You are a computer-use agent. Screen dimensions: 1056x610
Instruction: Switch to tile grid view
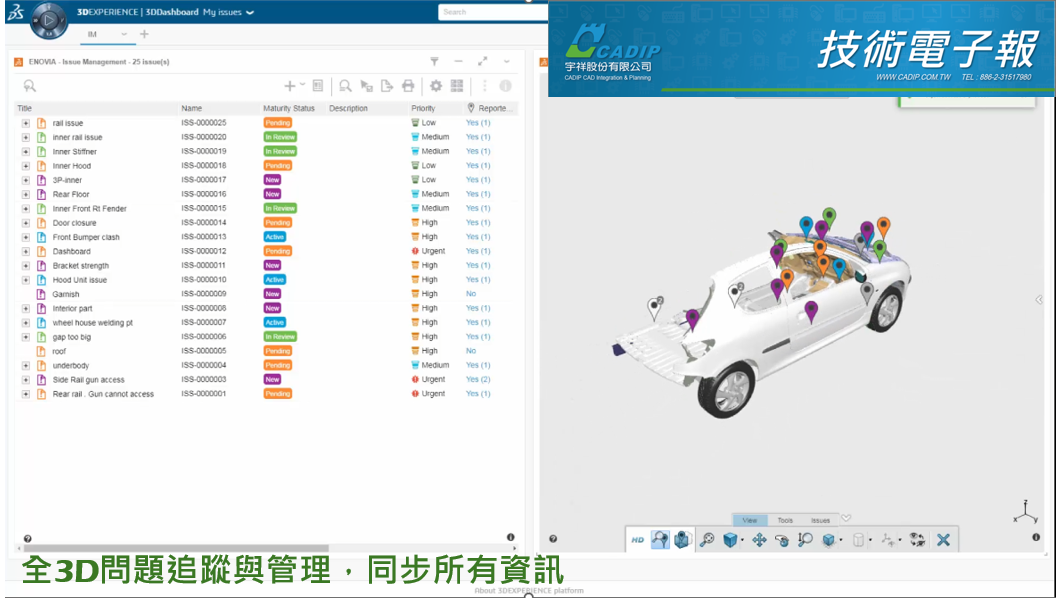coord(457,86)
